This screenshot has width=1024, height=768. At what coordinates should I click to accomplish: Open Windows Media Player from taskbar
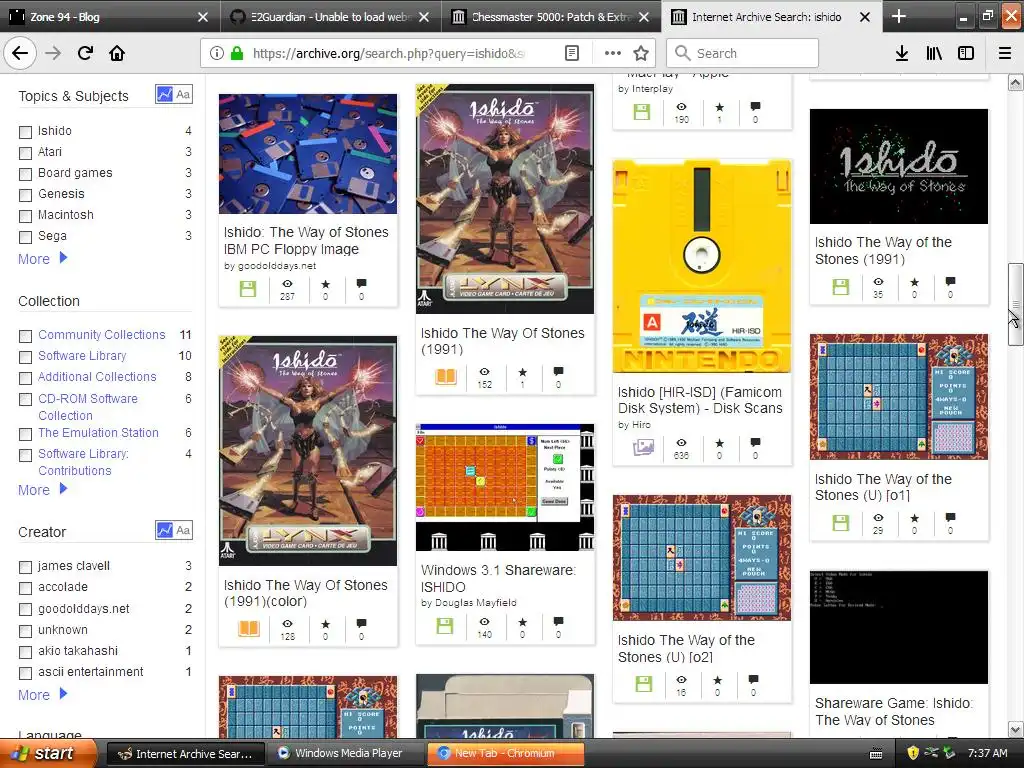[x=345, y=753]
